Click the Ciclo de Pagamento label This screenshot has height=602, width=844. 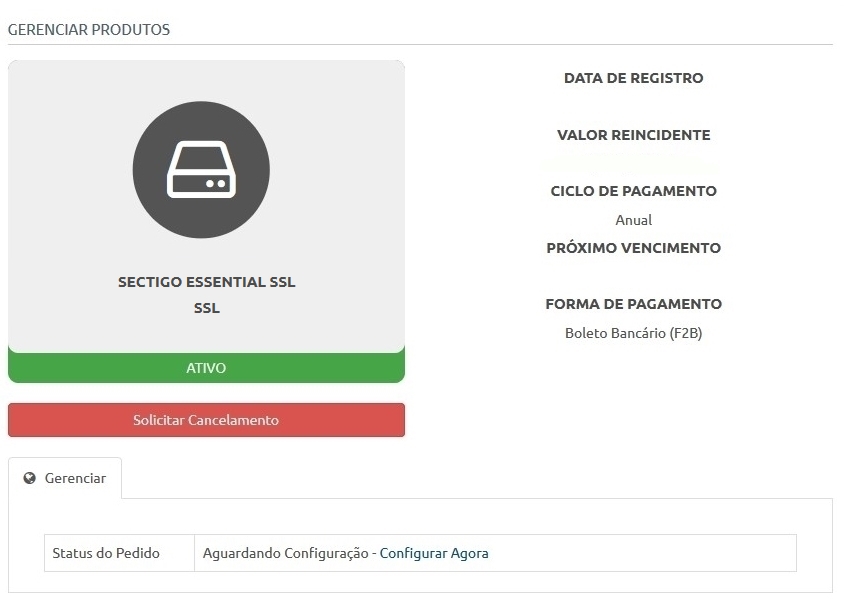pos(634,191)
